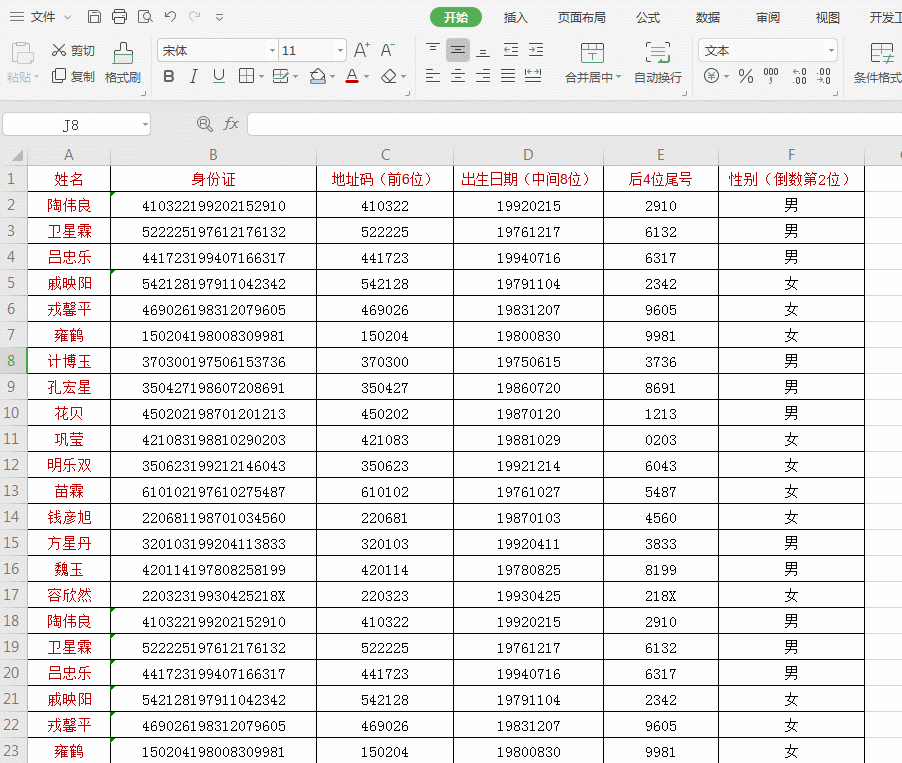
Task: Expand the number format 文本 dropdown
Action: point(831,51)
